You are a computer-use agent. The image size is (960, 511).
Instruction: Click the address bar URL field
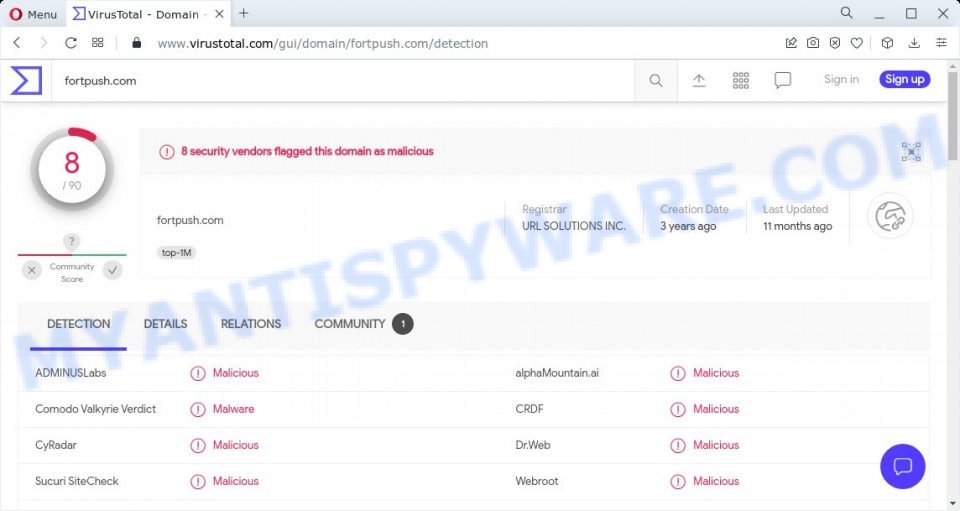tap(323, 43)
